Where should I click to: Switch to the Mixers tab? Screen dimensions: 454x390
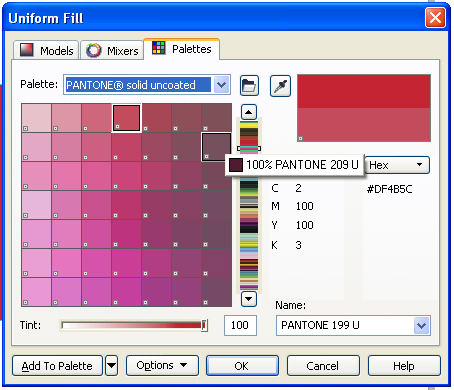(x=112, y=50)
